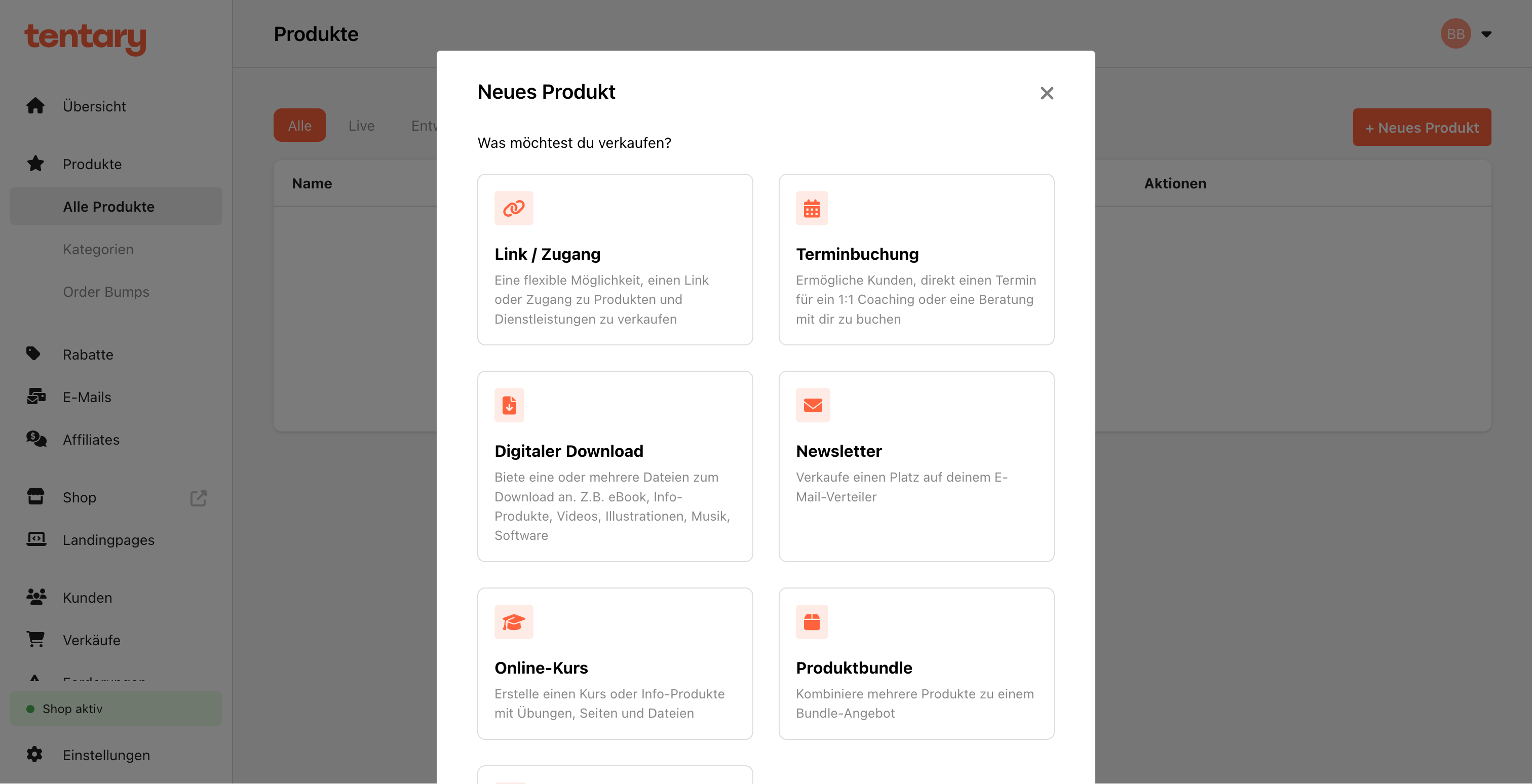Screen dimensions: 1532x784
Task: Click the tag icon for Rabatte
Action: pos(34,354)
